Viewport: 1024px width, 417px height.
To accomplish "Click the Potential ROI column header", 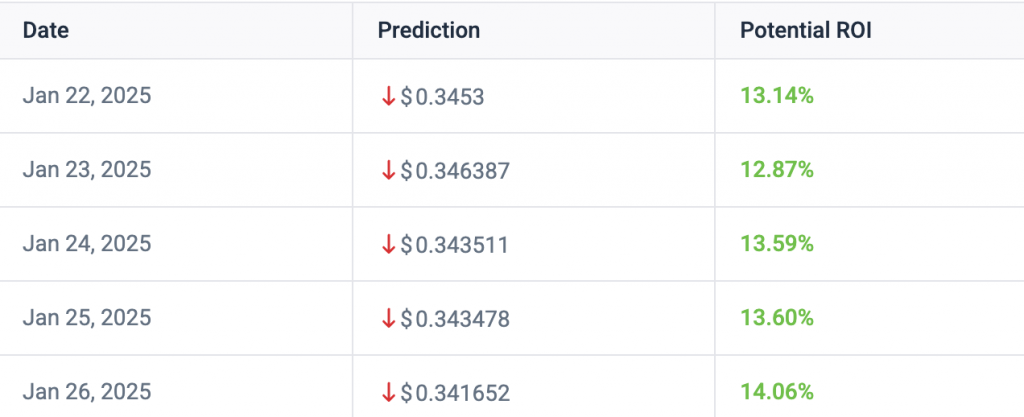I will [x=805, y=31].
